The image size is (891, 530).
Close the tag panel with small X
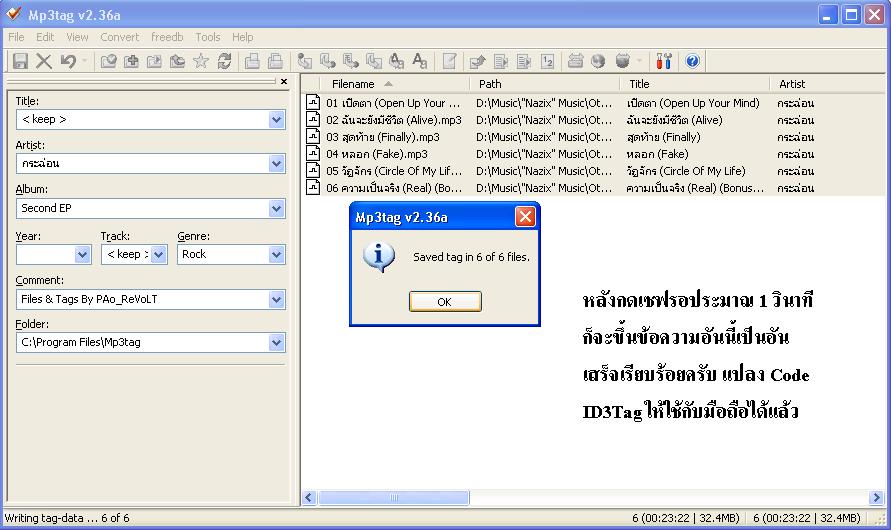coord(284,82)
